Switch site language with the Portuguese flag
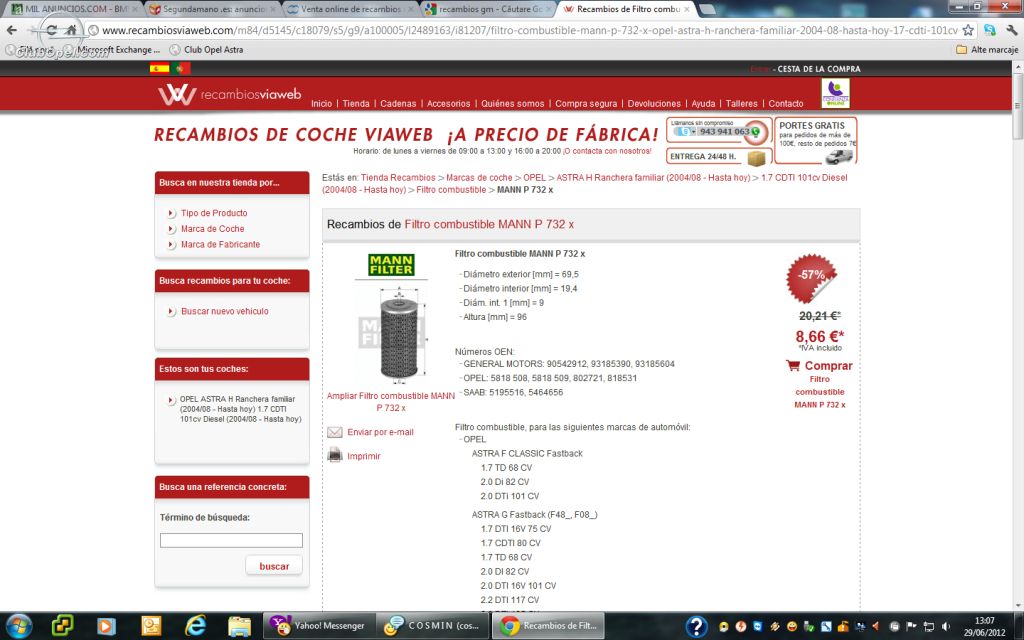The height and width of the screenshot is (640, 1024). point(182,68)
